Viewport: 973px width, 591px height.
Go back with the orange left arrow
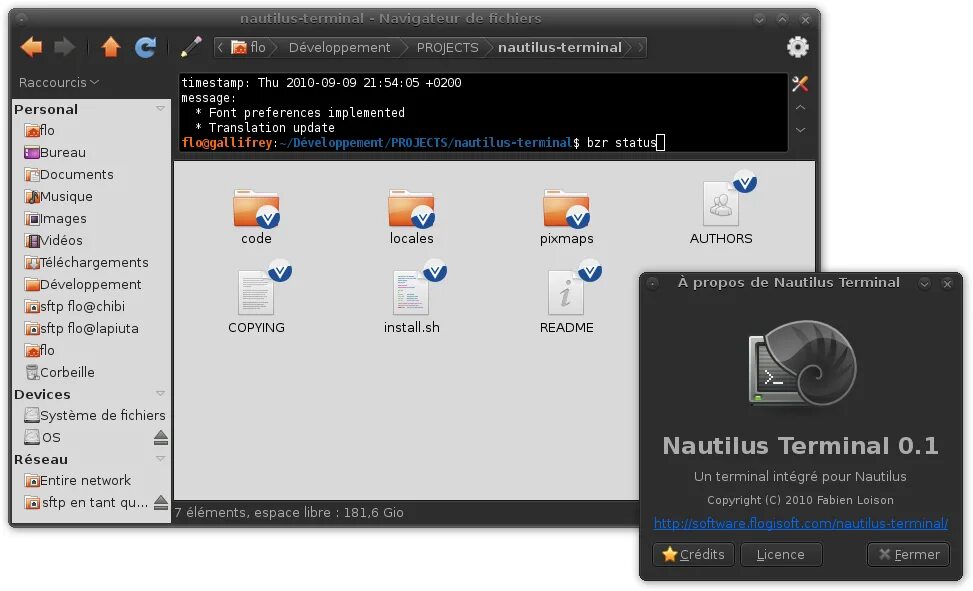[31, 47]
